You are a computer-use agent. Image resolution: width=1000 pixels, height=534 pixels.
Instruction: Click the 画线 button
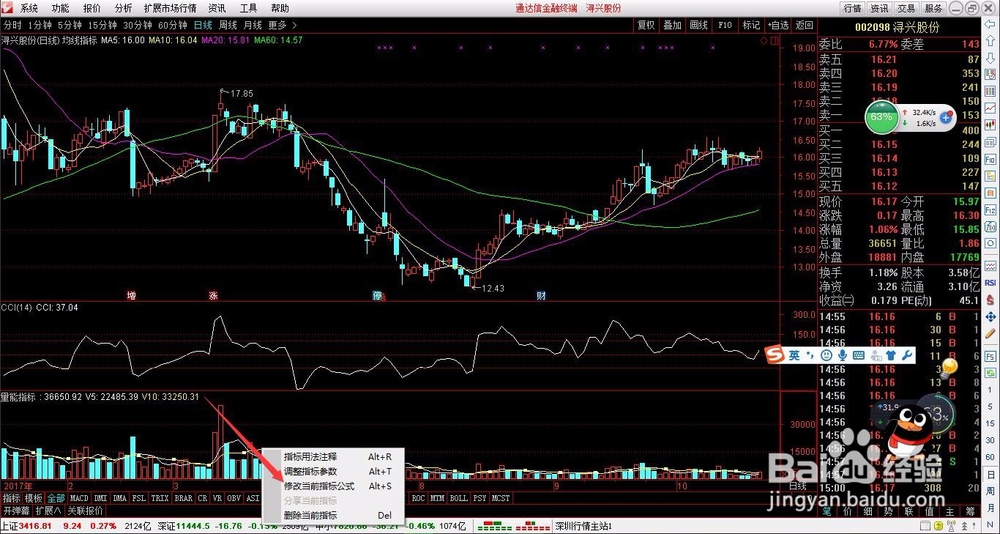coord(698,26)
